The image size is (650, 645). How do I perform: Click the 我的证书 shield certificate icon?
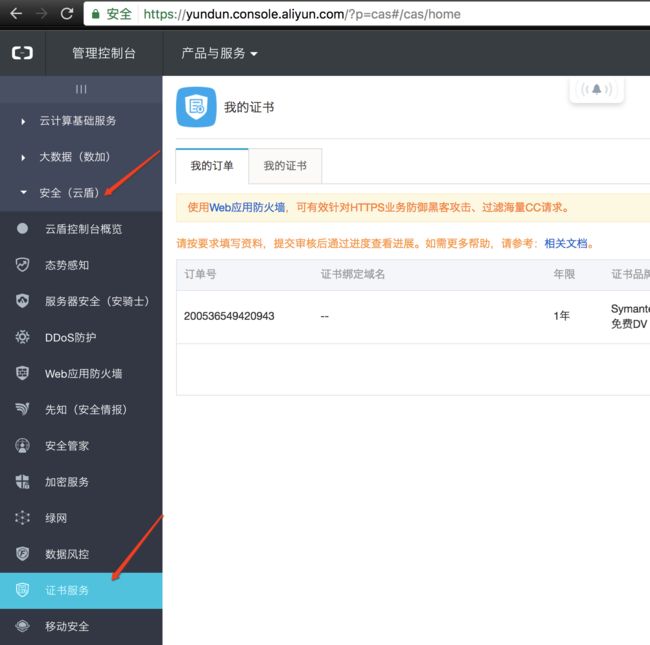coord(196,107)
